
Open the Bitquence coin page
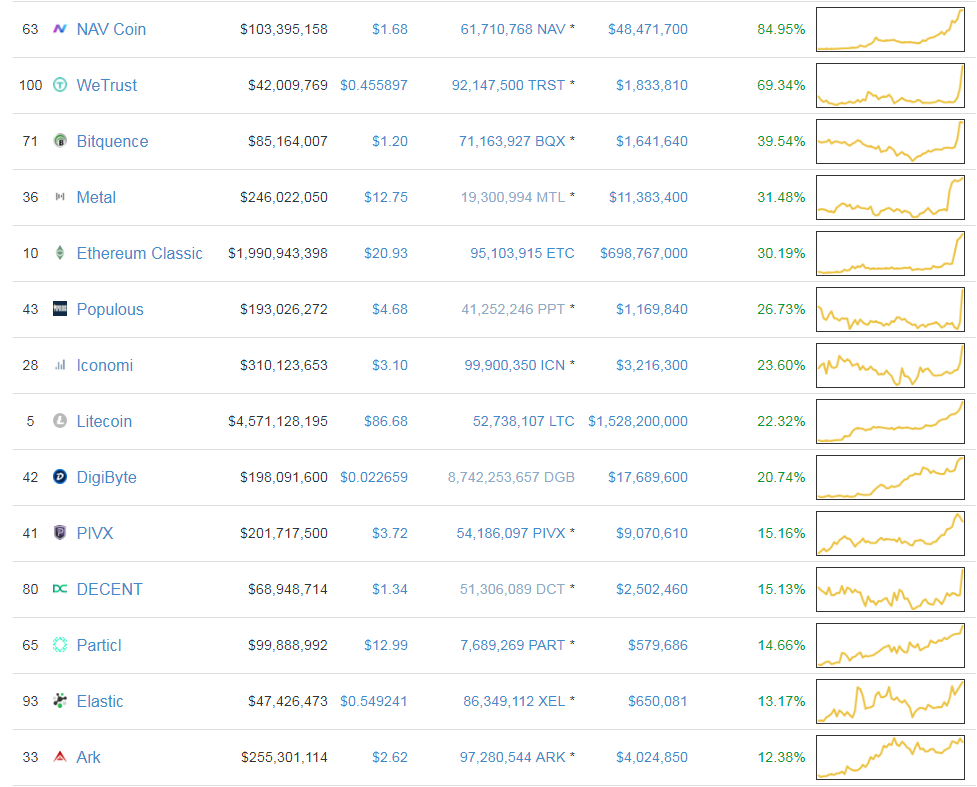[x=112, y=141]
